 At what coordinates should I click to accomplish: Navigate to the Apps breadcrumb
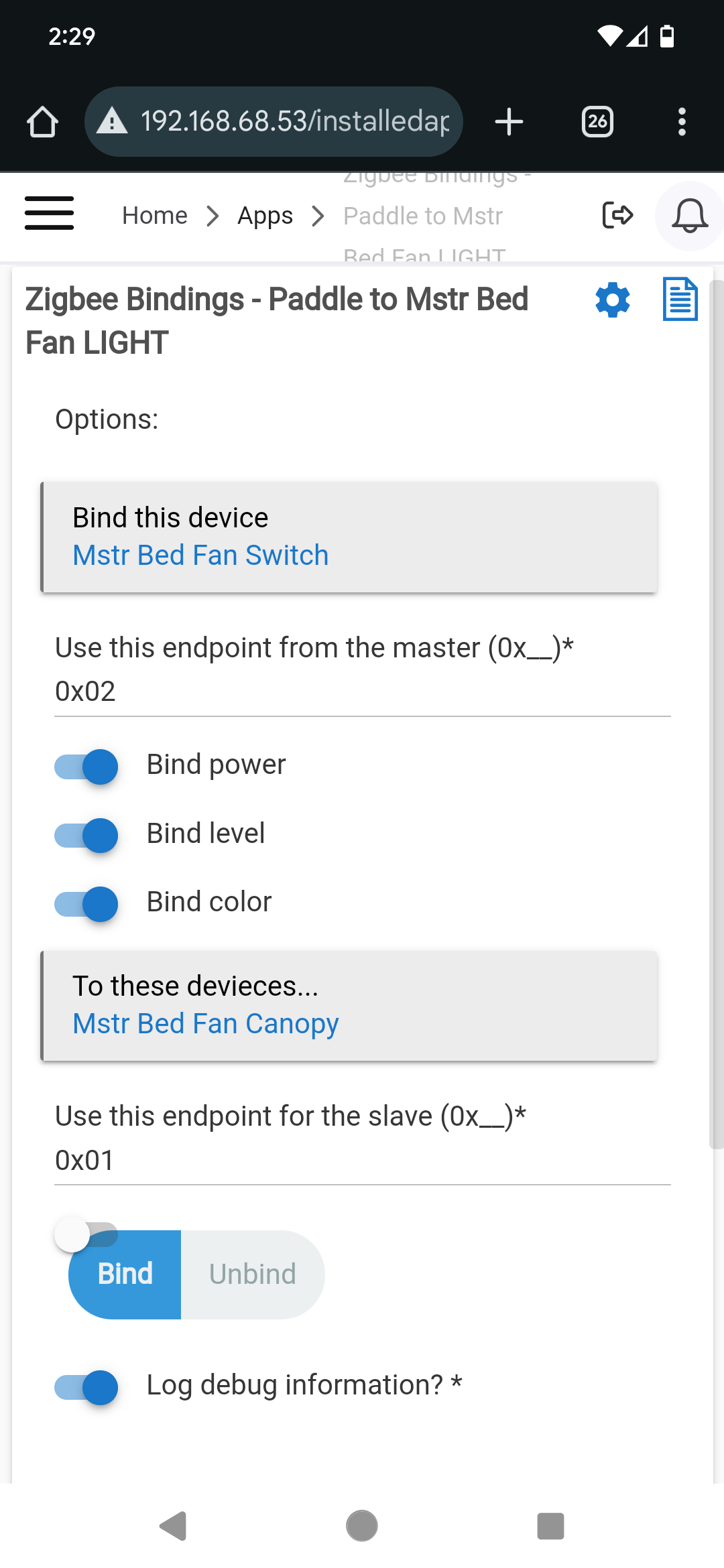(x=265, y=215)
